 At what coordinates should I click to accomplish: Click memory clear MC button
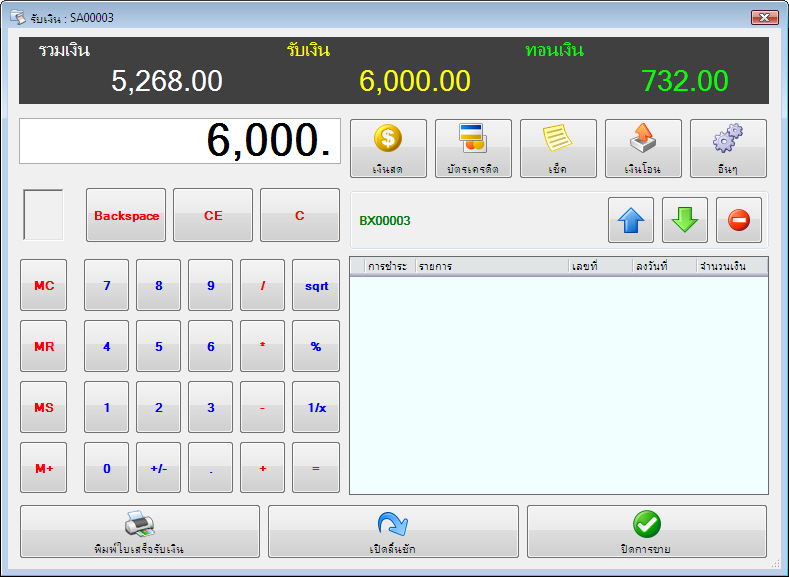pos(43,285)
